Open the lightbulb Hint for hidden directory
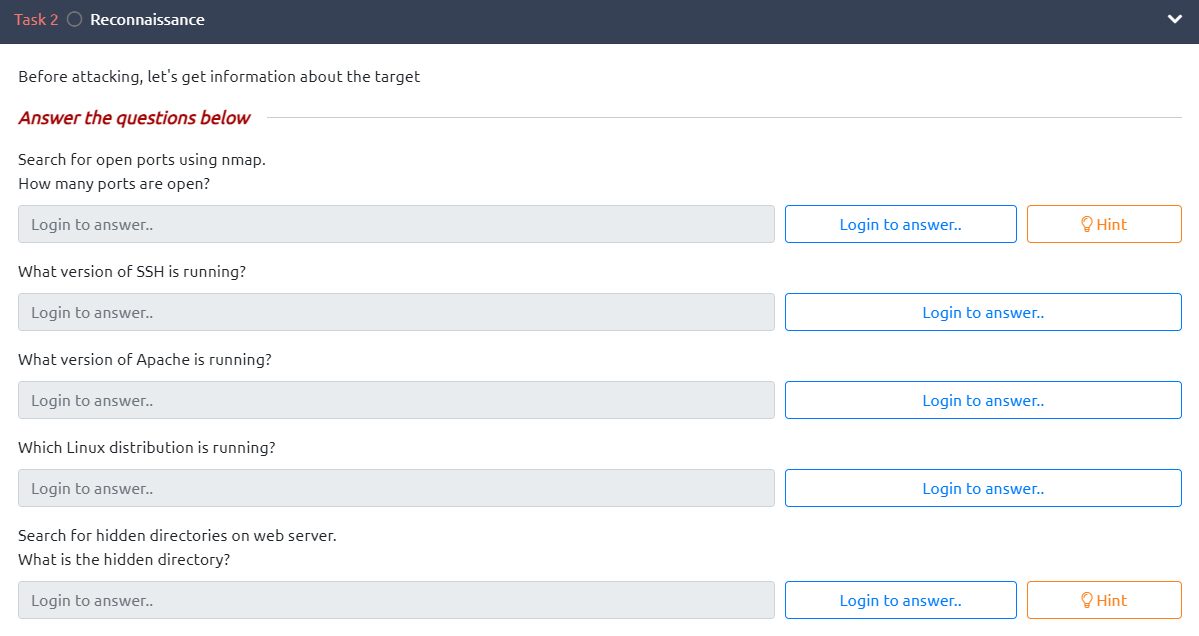 point(1103,600)
